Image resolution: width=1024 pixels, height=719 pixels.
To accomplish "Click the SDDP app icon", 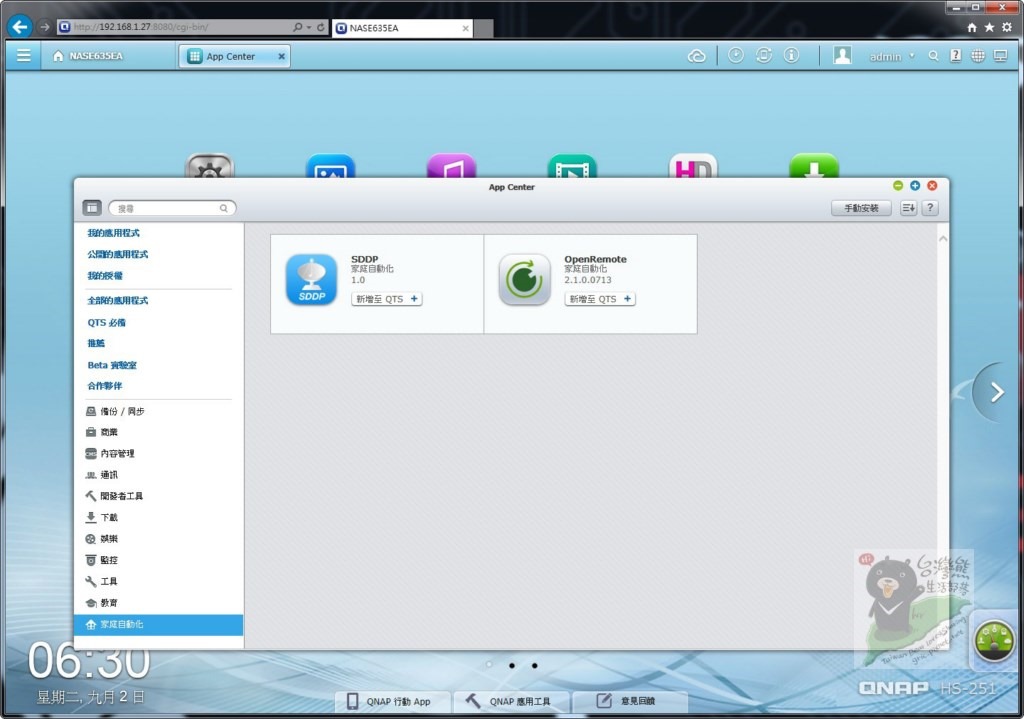I will coord(312,280).
